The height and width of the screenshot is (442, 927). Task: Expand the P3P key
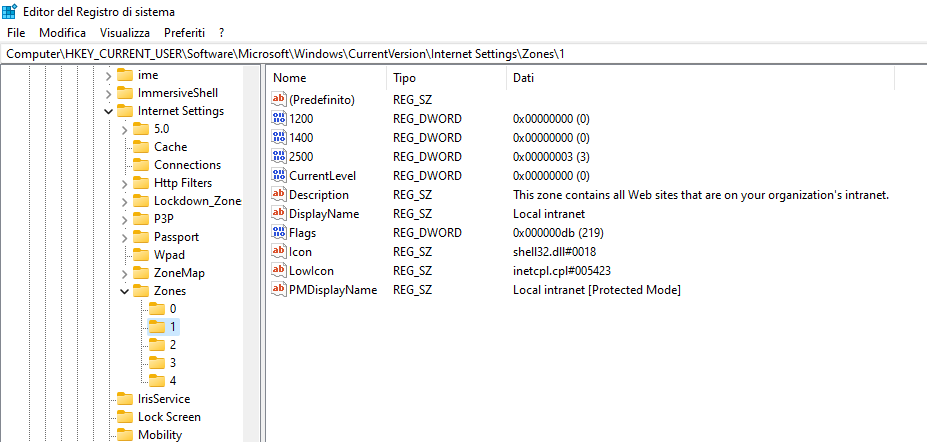124,220
